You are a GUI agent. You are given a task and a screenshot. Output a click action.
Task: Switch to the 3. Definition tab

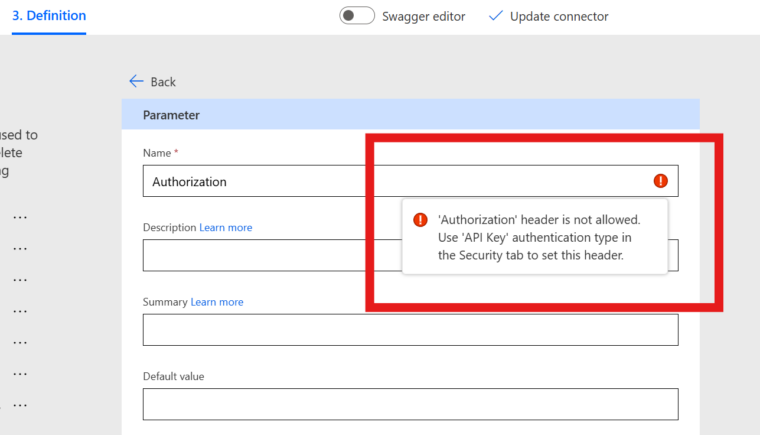49,16
